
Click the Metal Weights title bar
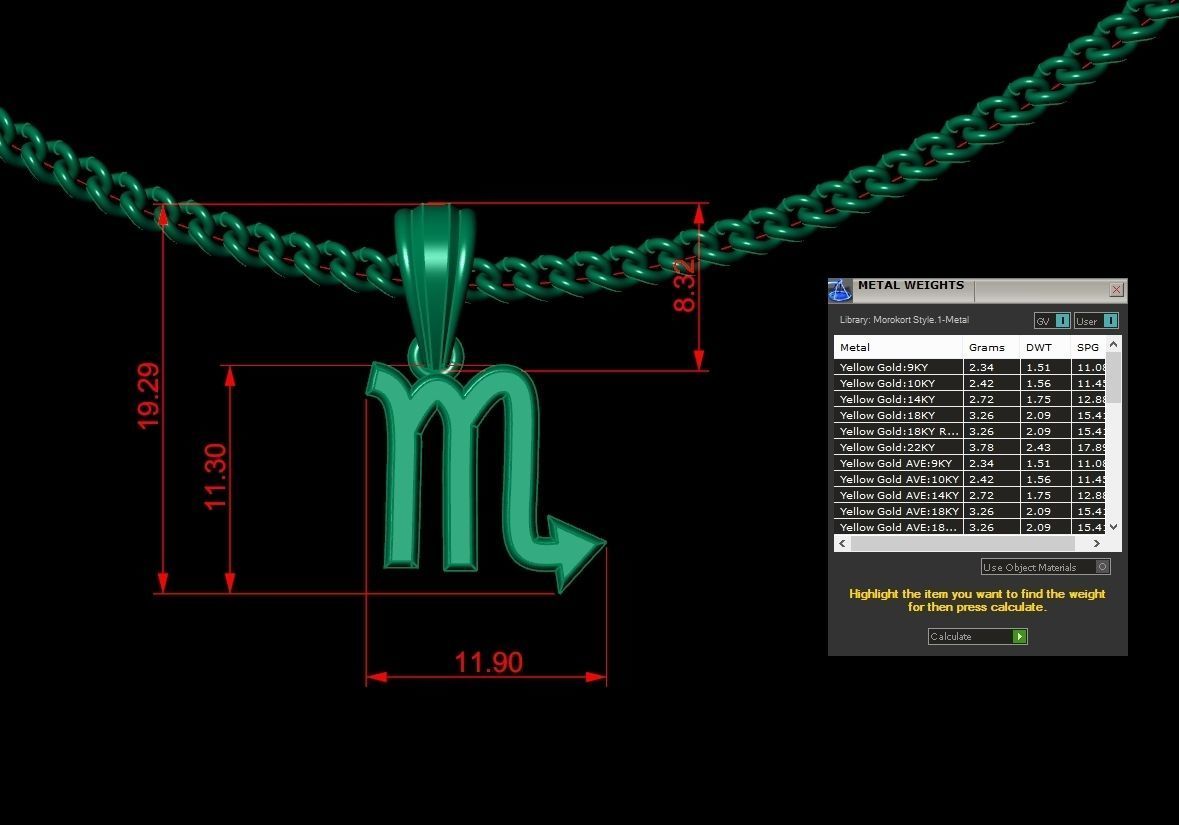[x=977, y=290]
